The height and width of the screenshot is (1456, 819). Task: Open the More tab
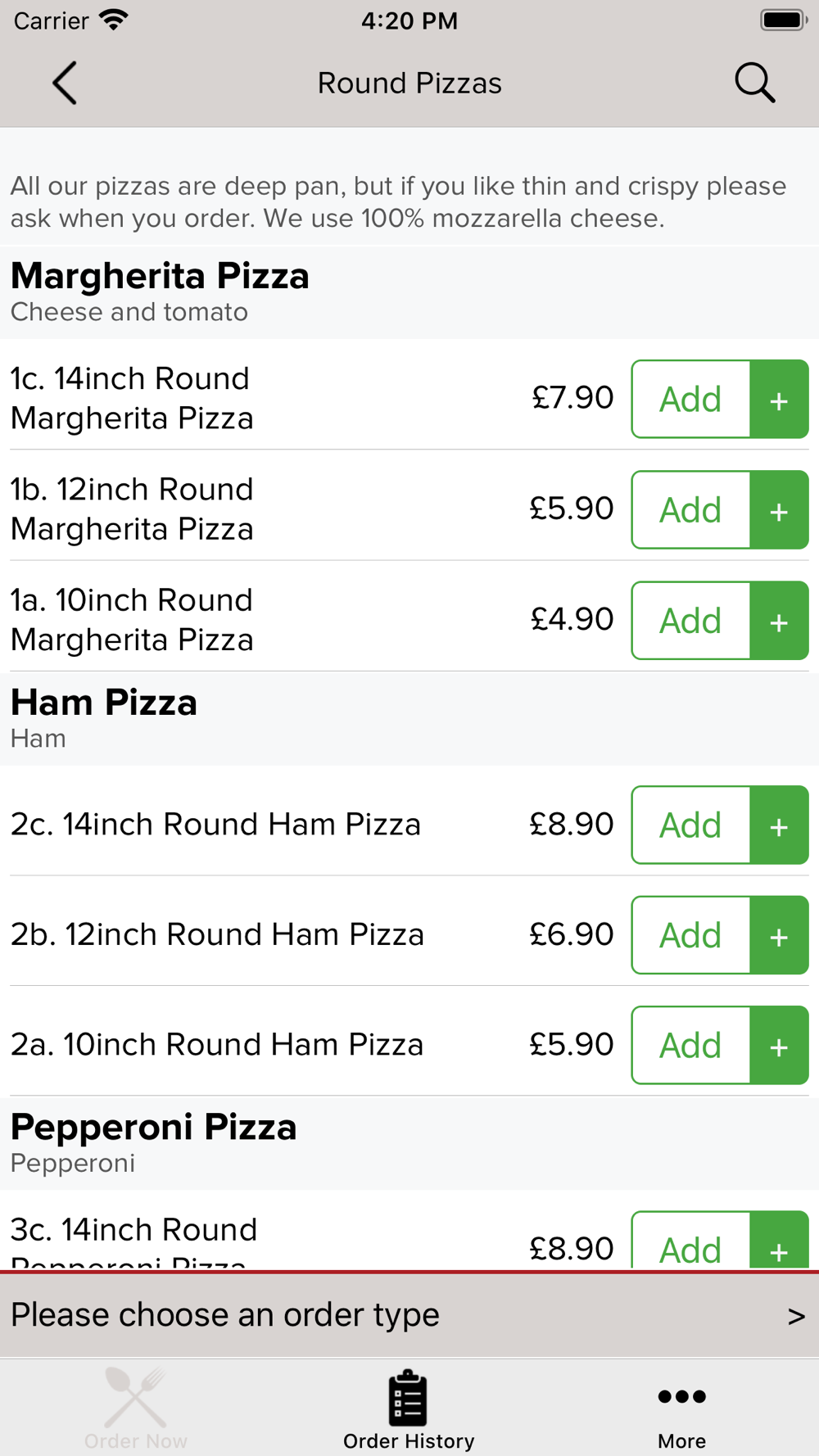tap(681, 1410)
